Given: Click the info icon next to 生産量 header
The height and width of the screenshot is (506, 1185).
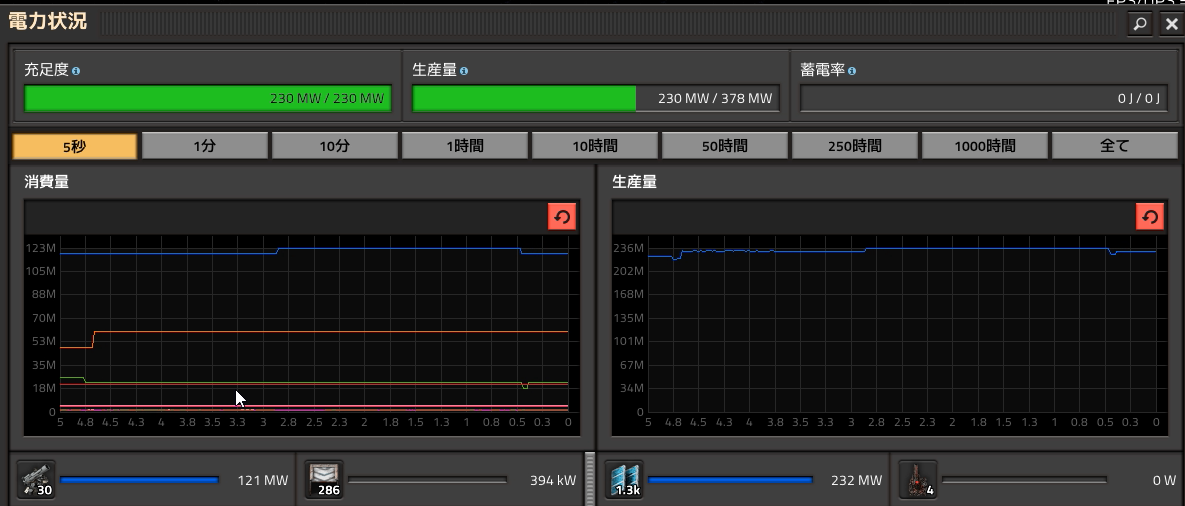Looking at the screenshot, I should 464,71.
